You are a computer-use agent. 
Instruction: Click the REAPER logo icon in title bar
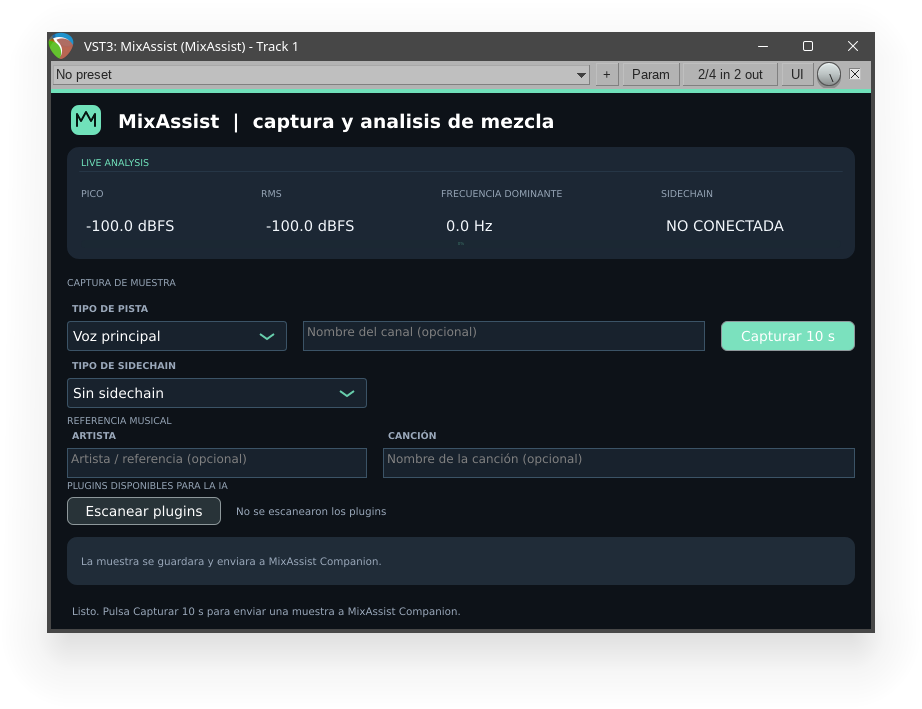click(61, 46)
